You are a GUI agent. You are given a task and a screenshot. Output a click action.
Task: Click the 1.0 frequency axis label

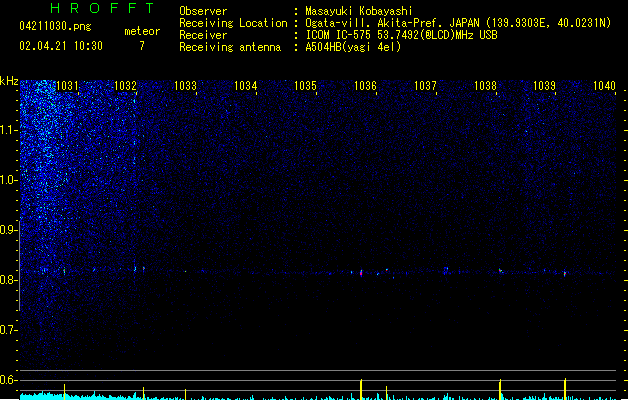8,180
